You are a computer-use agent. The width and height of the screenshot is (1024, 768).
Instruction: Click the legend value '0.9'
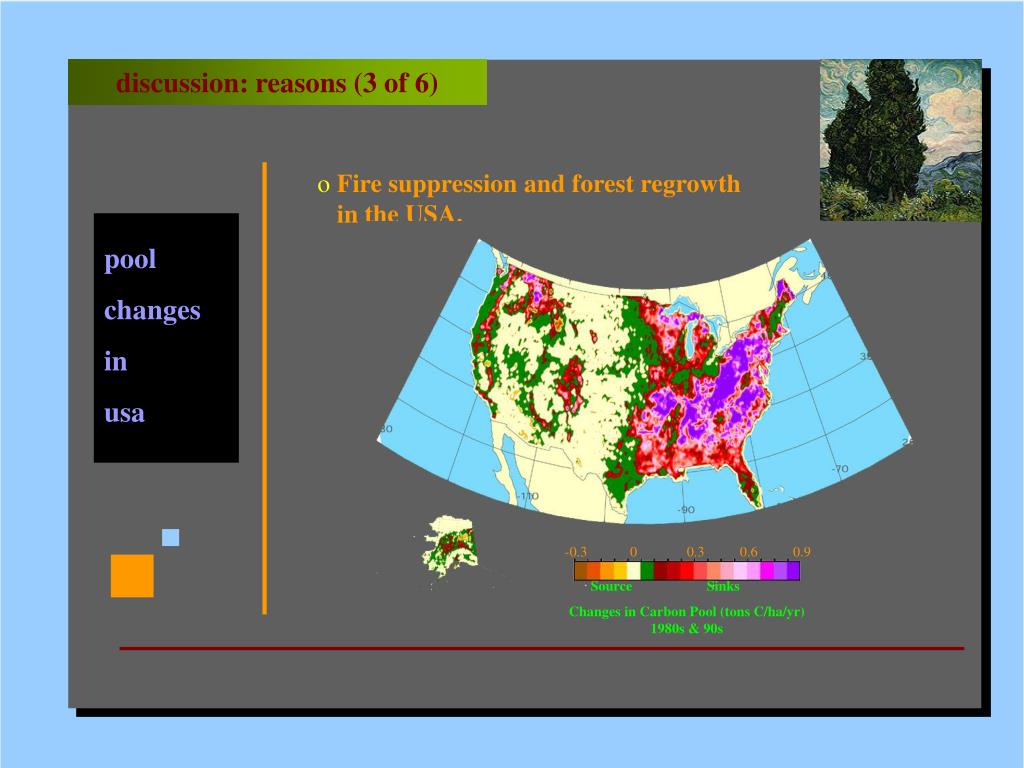(801, 552)
